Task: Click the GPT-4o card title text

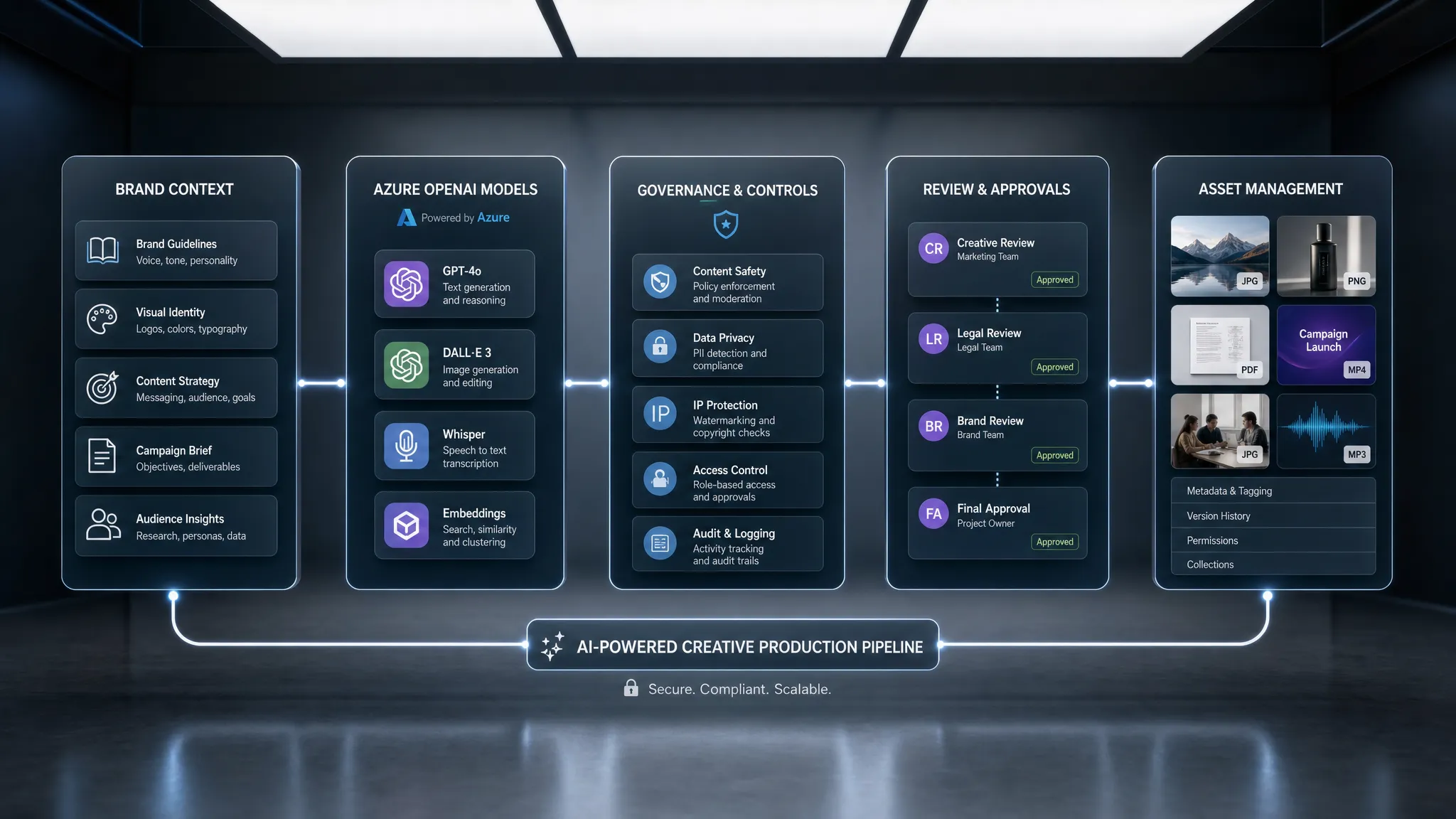Action: coord(462,271)
